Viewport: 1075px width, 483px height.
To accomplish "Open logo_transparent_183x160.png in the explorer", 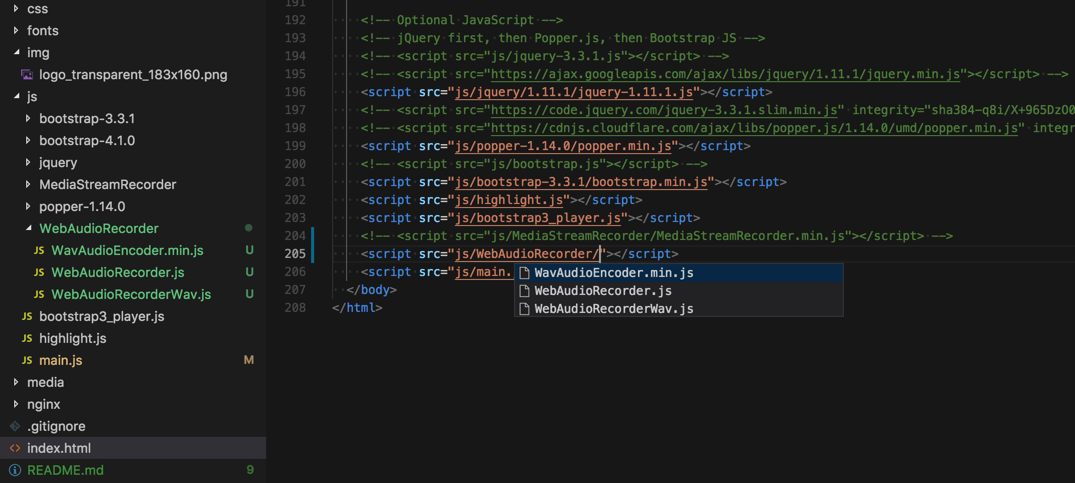I will point(133,75).
